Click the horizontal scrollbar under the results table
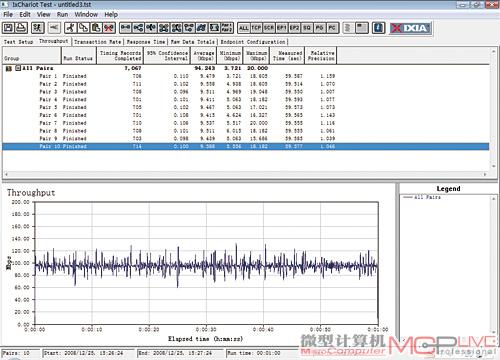The height and width of the screenshot is (360, 500). 246,174
